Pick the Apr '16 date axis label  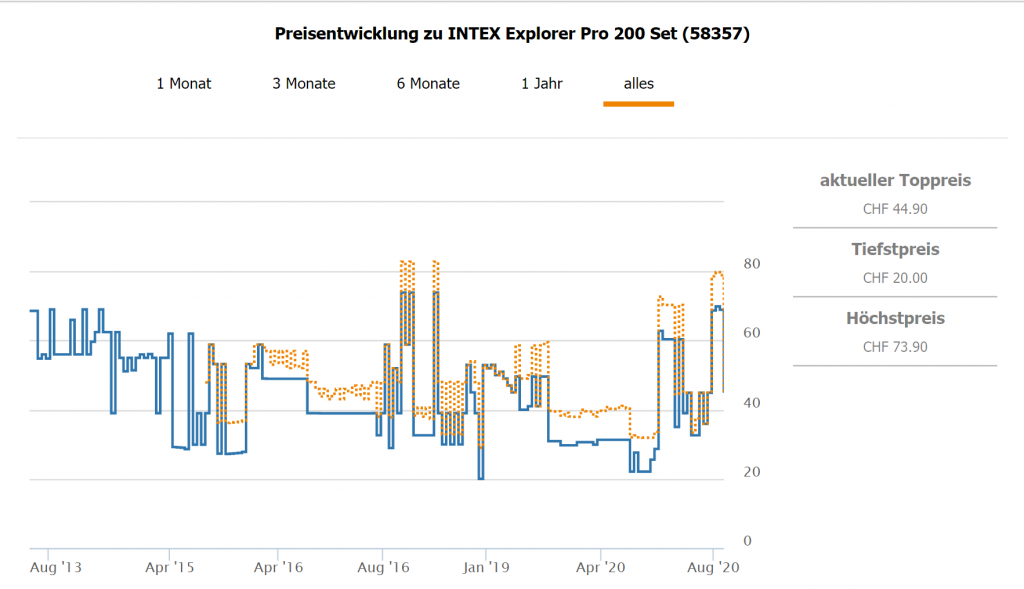(x=279, y=567)
